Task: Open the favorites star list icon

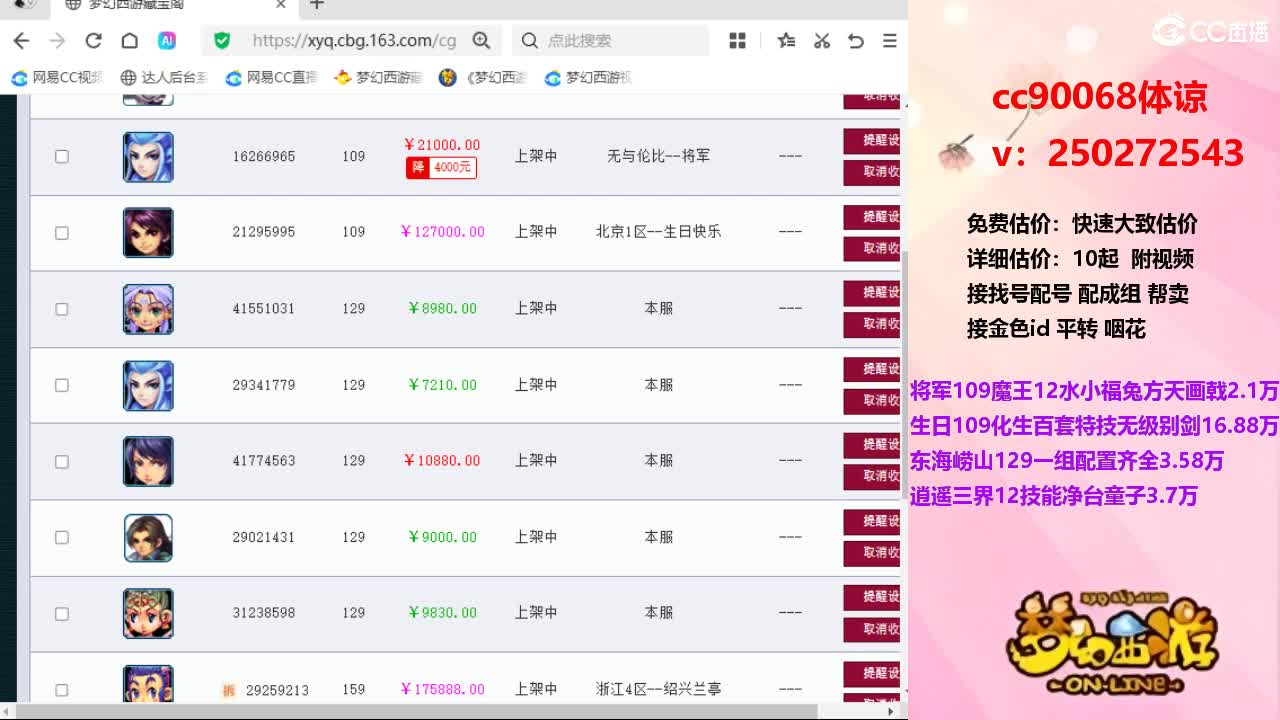Action: click(x=786, y=41)
